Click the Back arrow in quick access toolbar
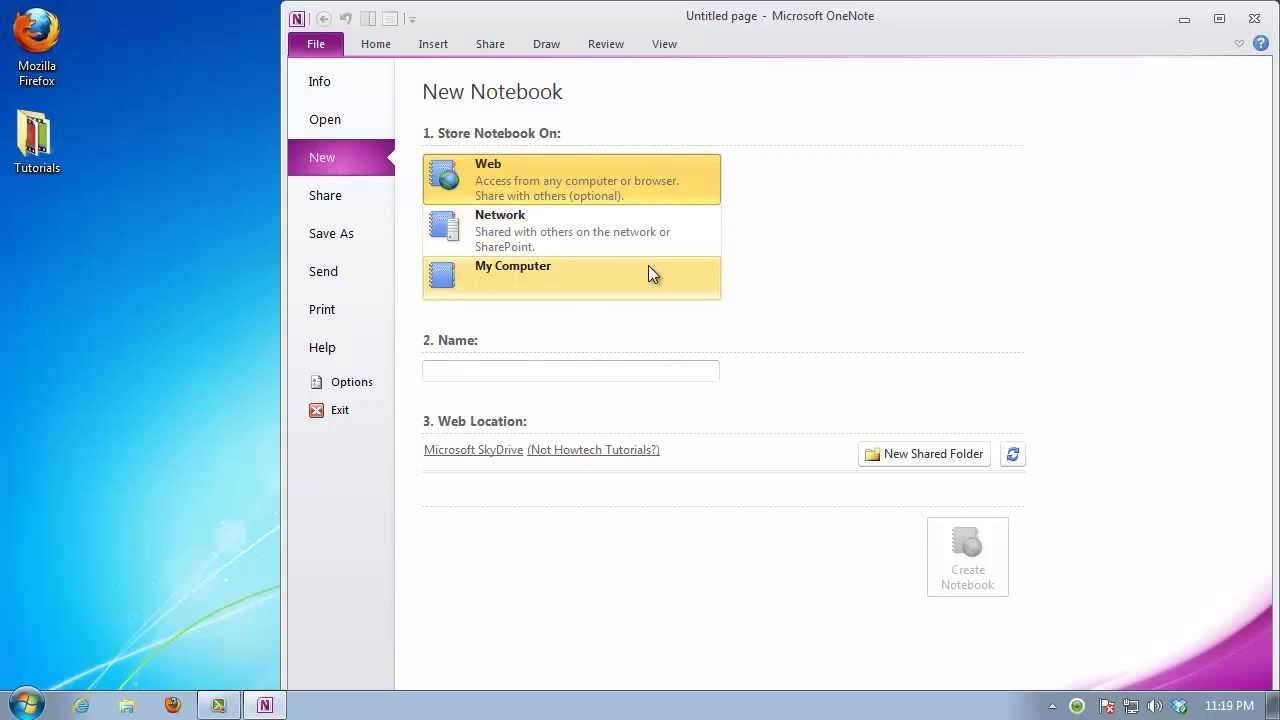1280x720 pixels. point(324,18)
